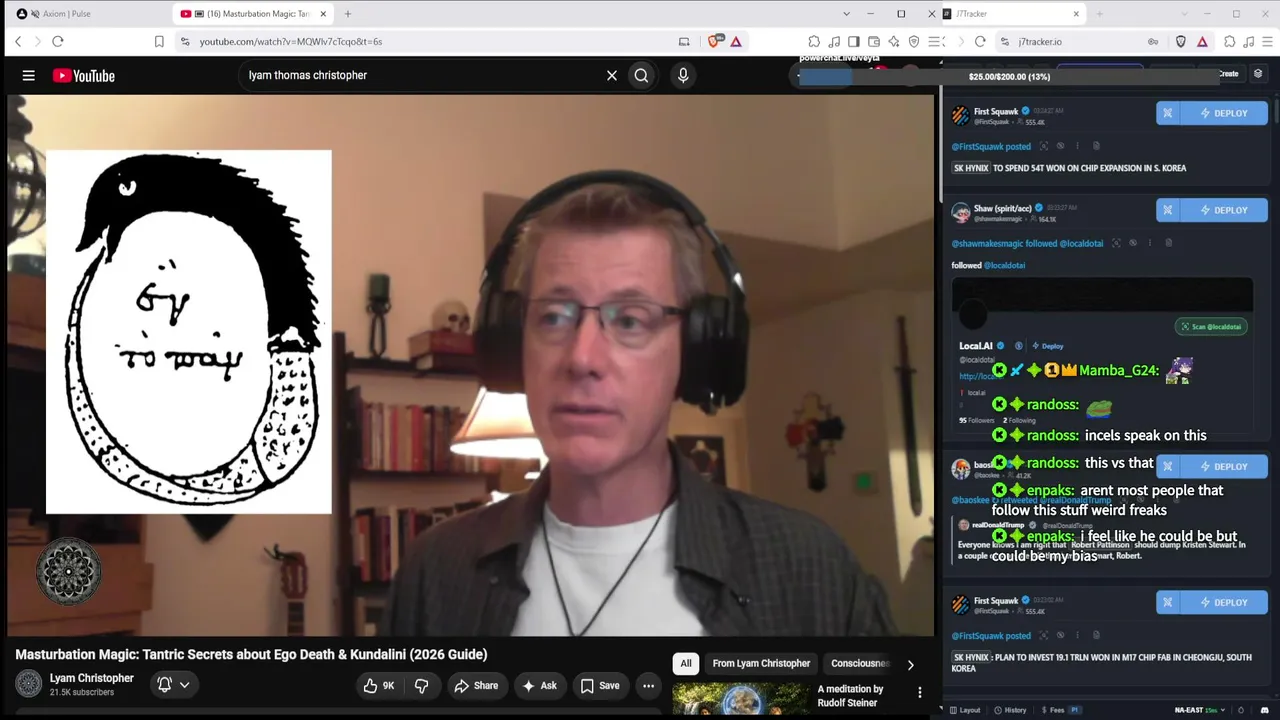
Task: Reload the j7tracker.io page
Action: click(980, 41)
